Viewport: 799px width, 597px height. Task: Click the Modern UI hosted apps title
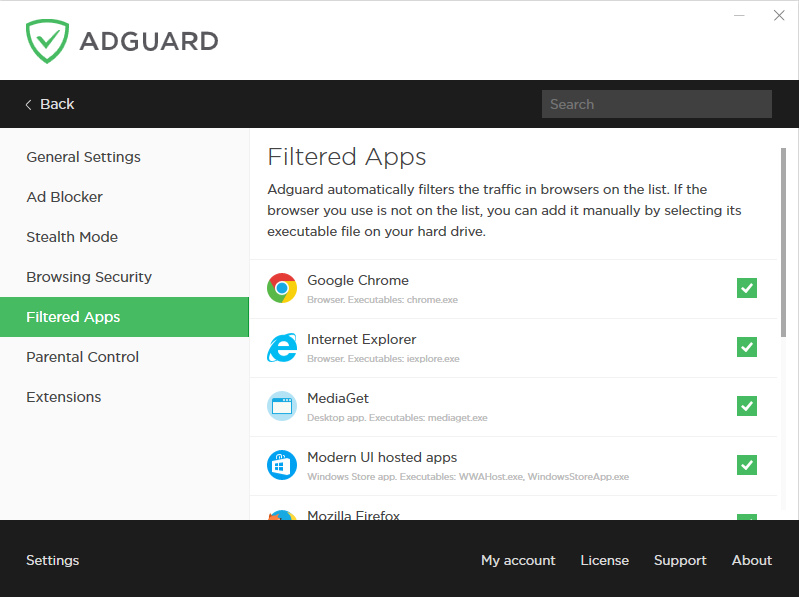(x=382, y=457)
